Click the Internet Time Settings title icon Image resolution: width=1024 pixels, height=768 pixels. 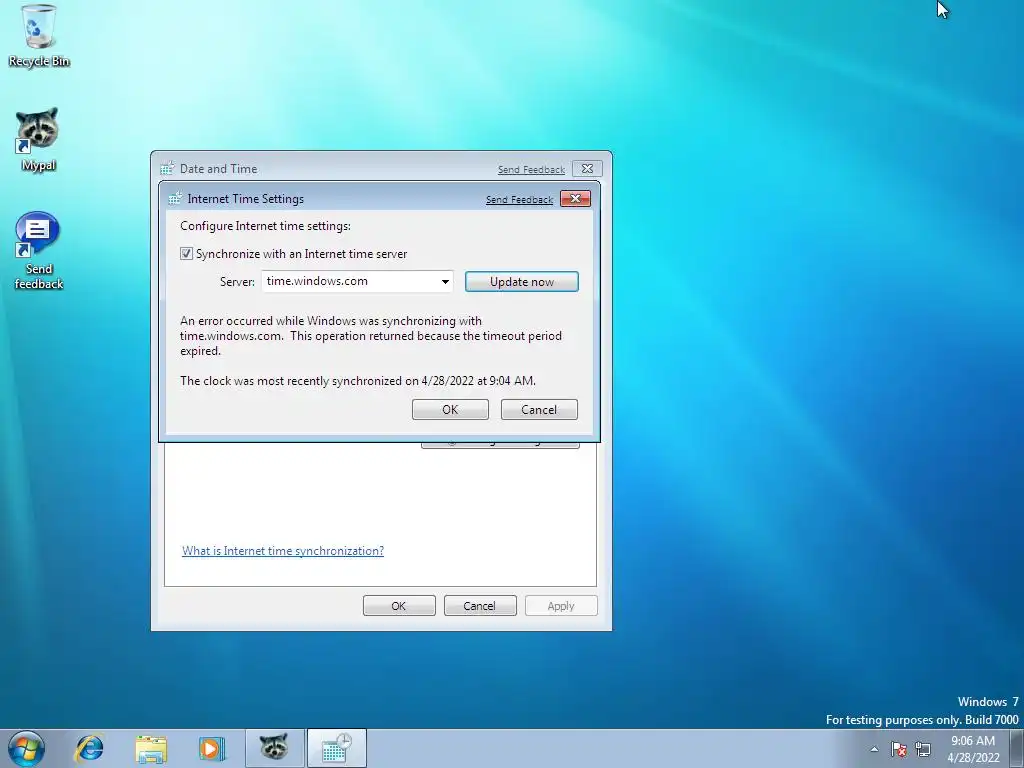point(175,199)
